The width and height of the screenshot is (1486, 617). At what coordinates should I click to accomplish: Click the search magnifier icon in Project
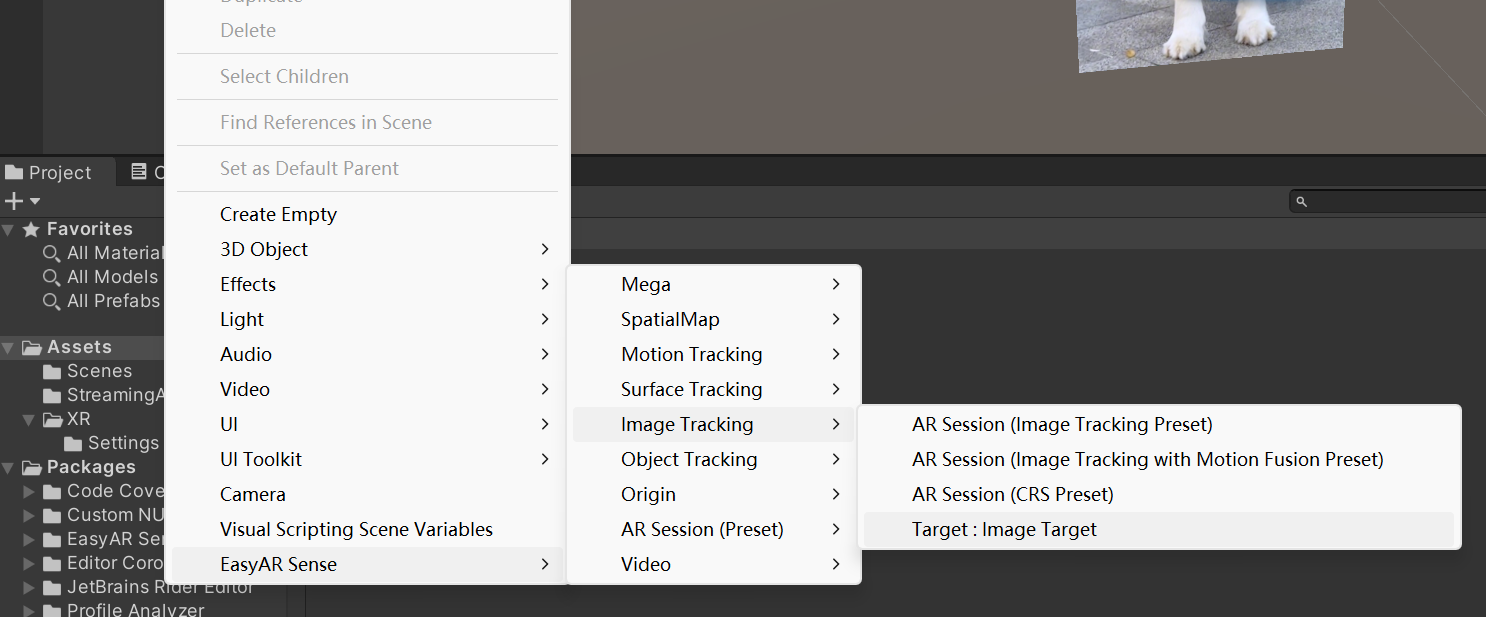pyautogui.click(x=1301, y=202)
